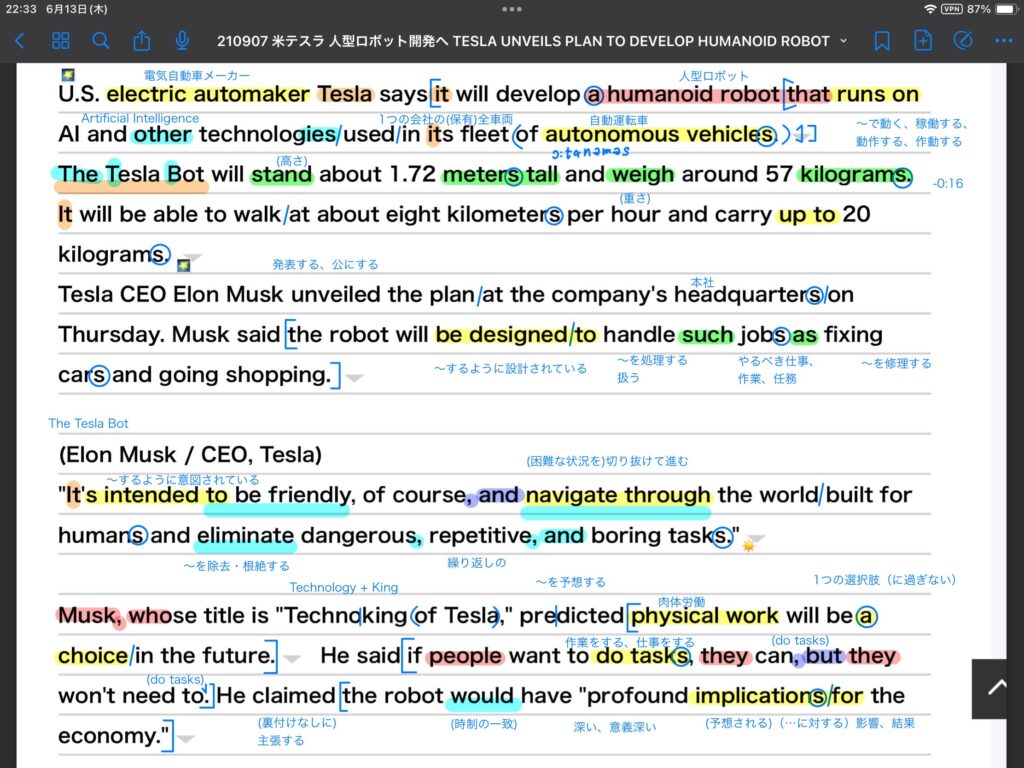Tap the 22:33 clock in status bar
Image resolution: width=1024 pixels, height=768 pixels.
click(21, 9)
